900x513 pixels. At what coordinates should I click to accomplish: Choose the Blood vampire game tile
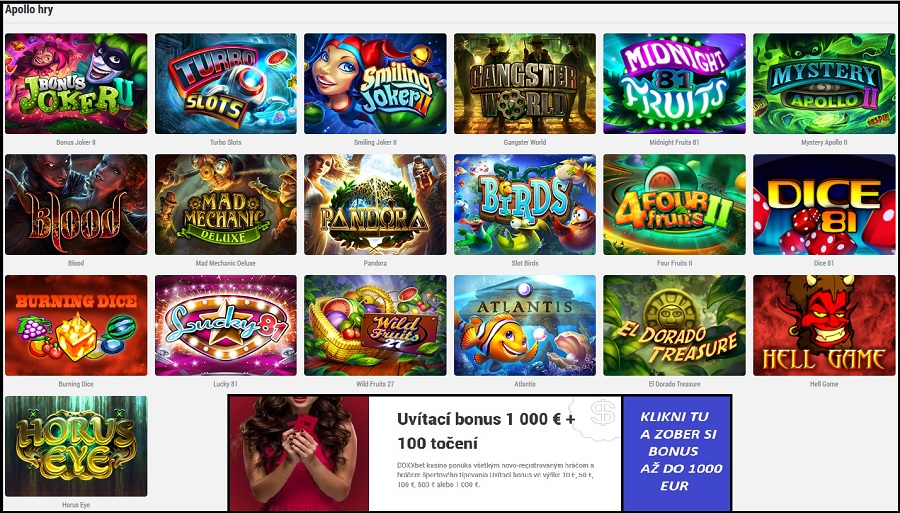76,204
